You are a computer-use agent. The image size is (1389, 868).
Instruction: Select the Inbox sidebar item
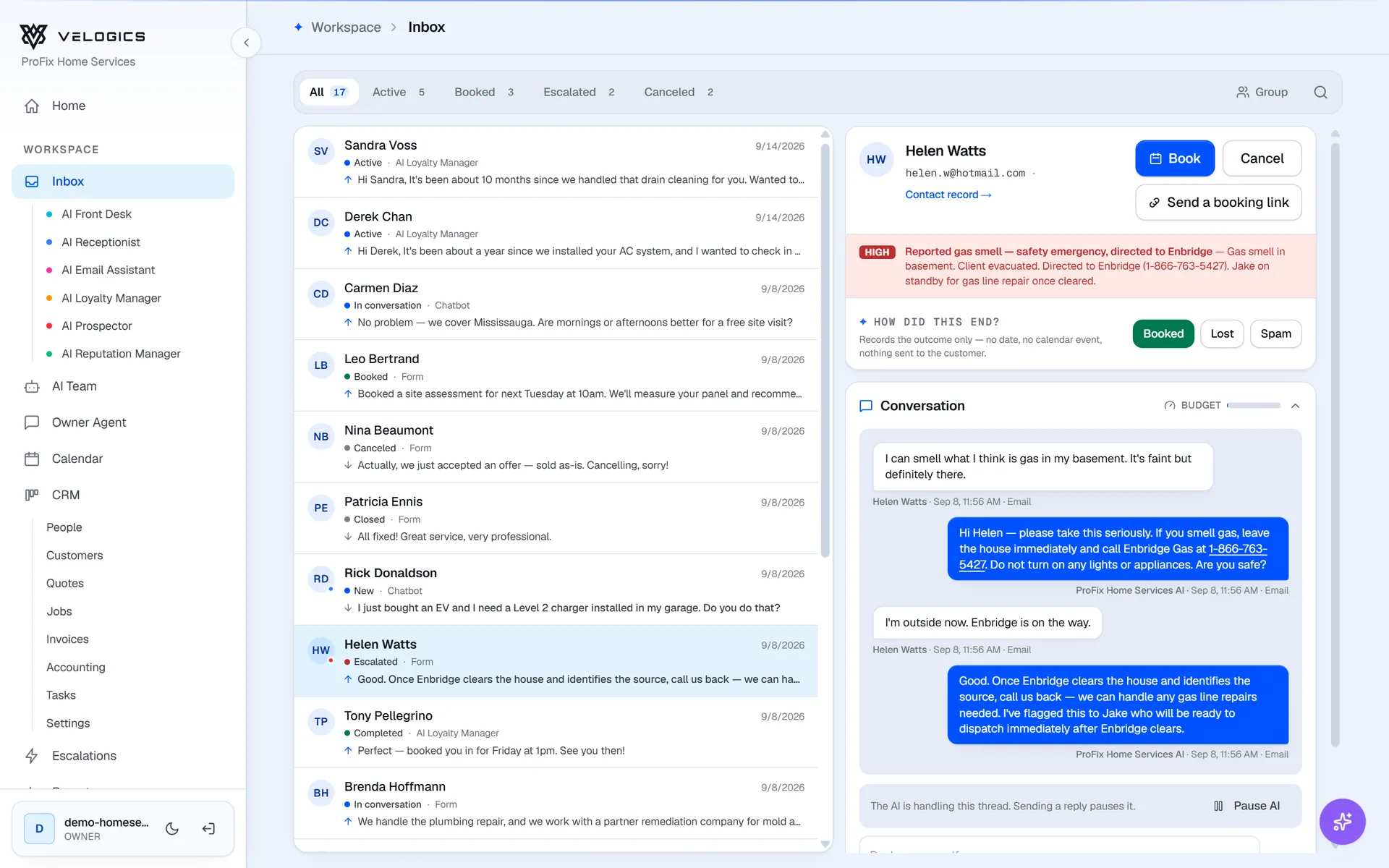[x=123, y=182]
